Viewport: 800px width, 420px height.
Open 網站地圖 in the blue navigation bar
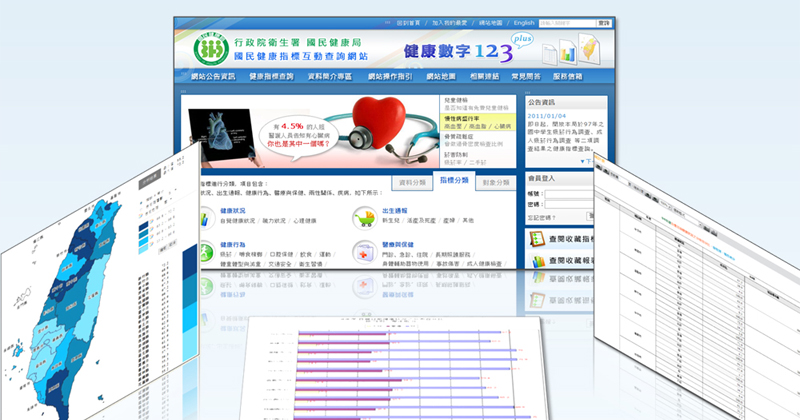441,77
